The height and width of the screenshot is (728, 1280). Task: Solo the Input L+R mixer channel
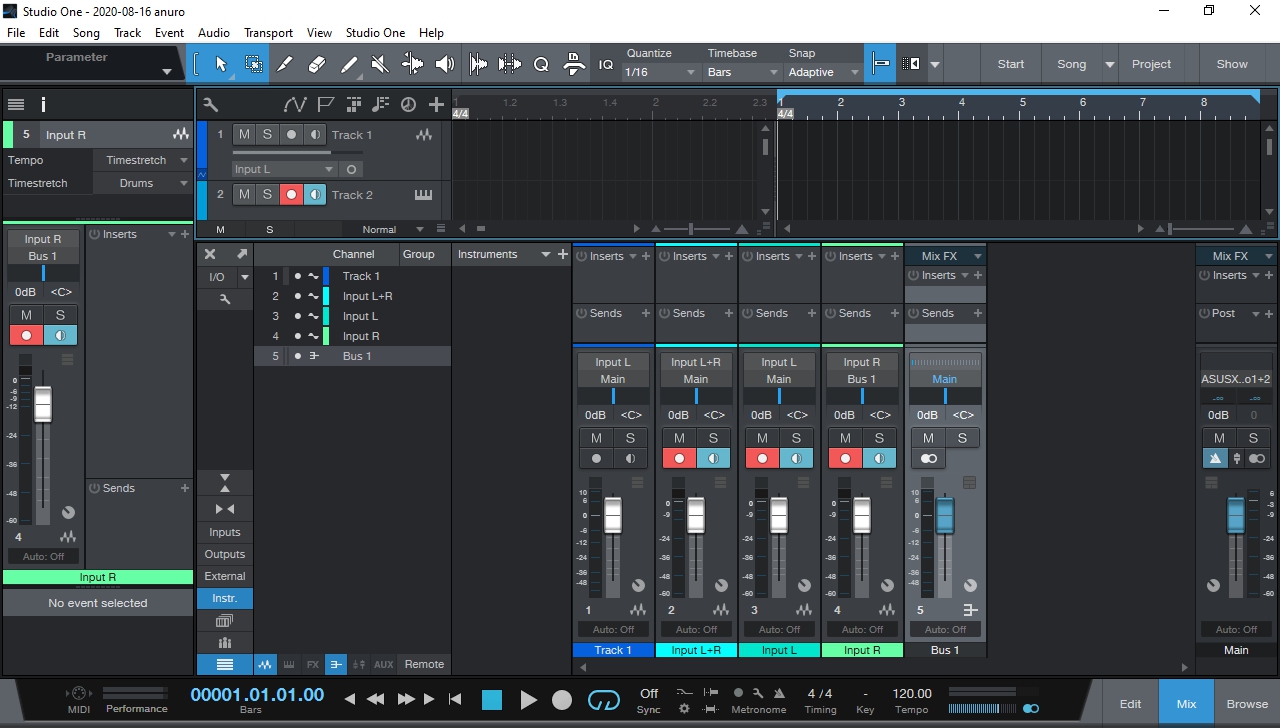point(713,438)
